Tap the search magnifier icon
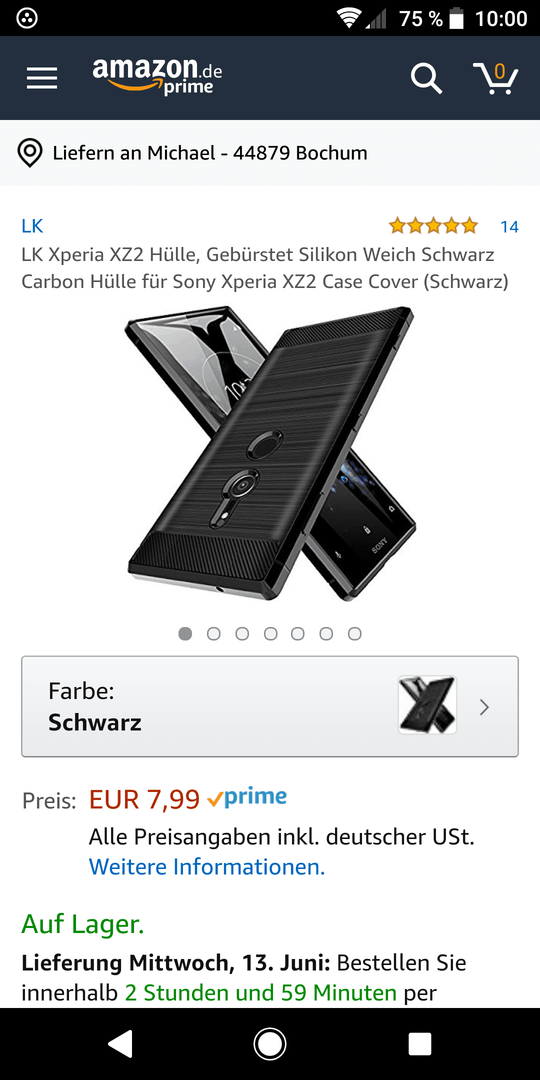Viewport: 540px width, 1080px height. tap(426, 78)
